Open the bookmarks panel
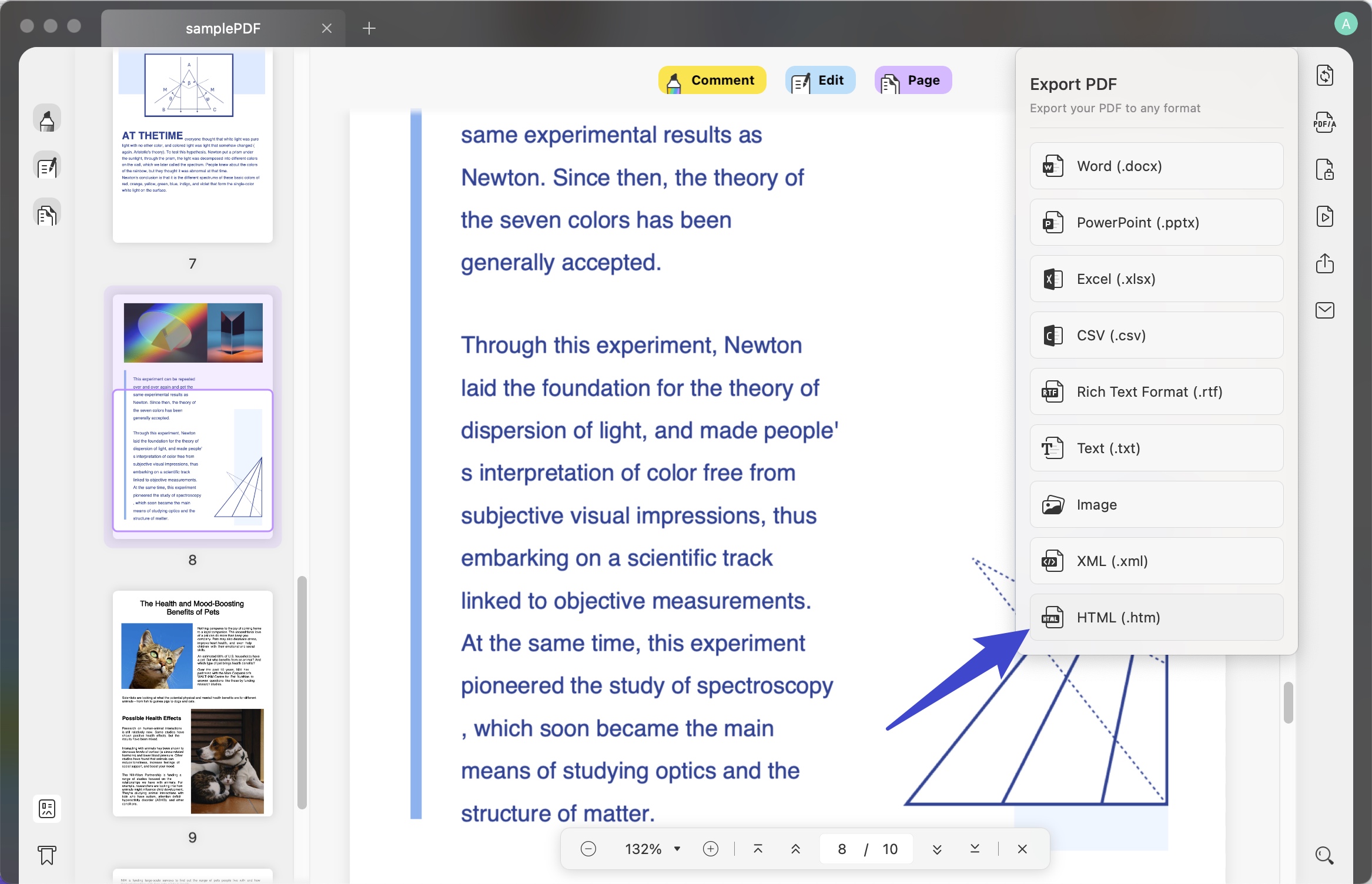 click(x=47, y=856)
